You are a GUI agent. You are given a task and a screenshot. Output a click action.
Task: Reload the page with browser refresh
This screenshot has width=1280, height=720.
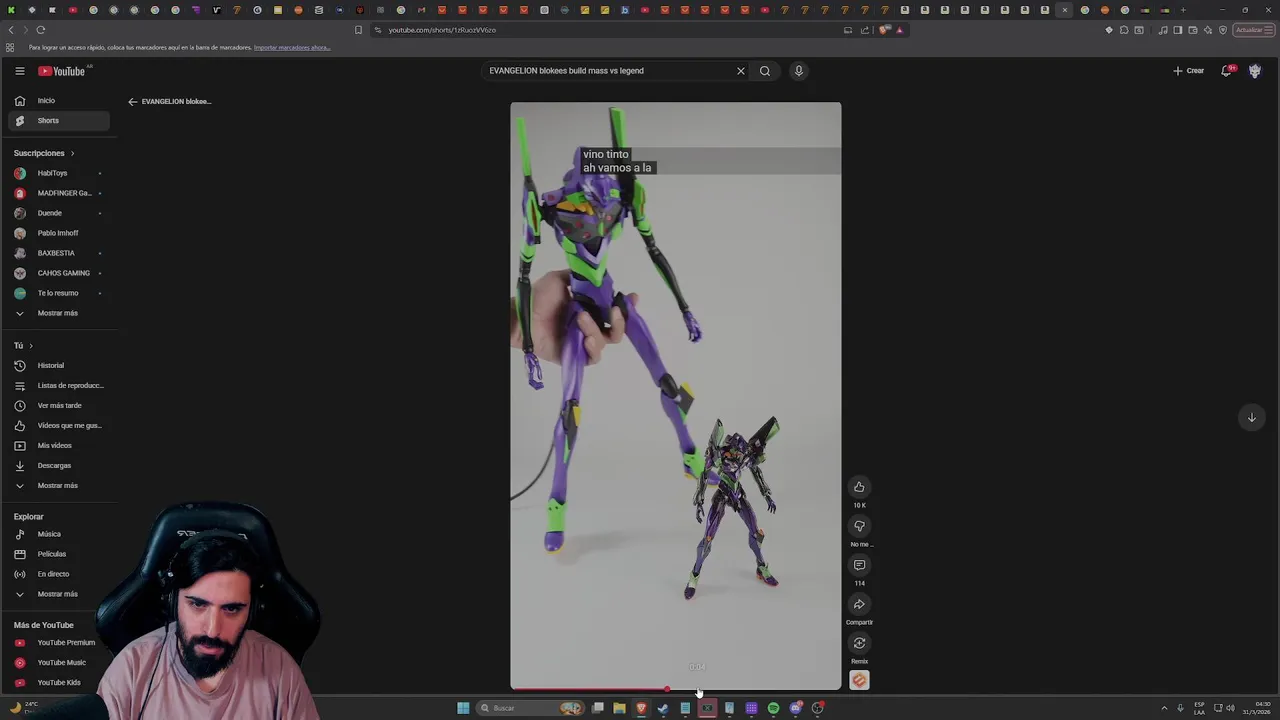[41, 30]
